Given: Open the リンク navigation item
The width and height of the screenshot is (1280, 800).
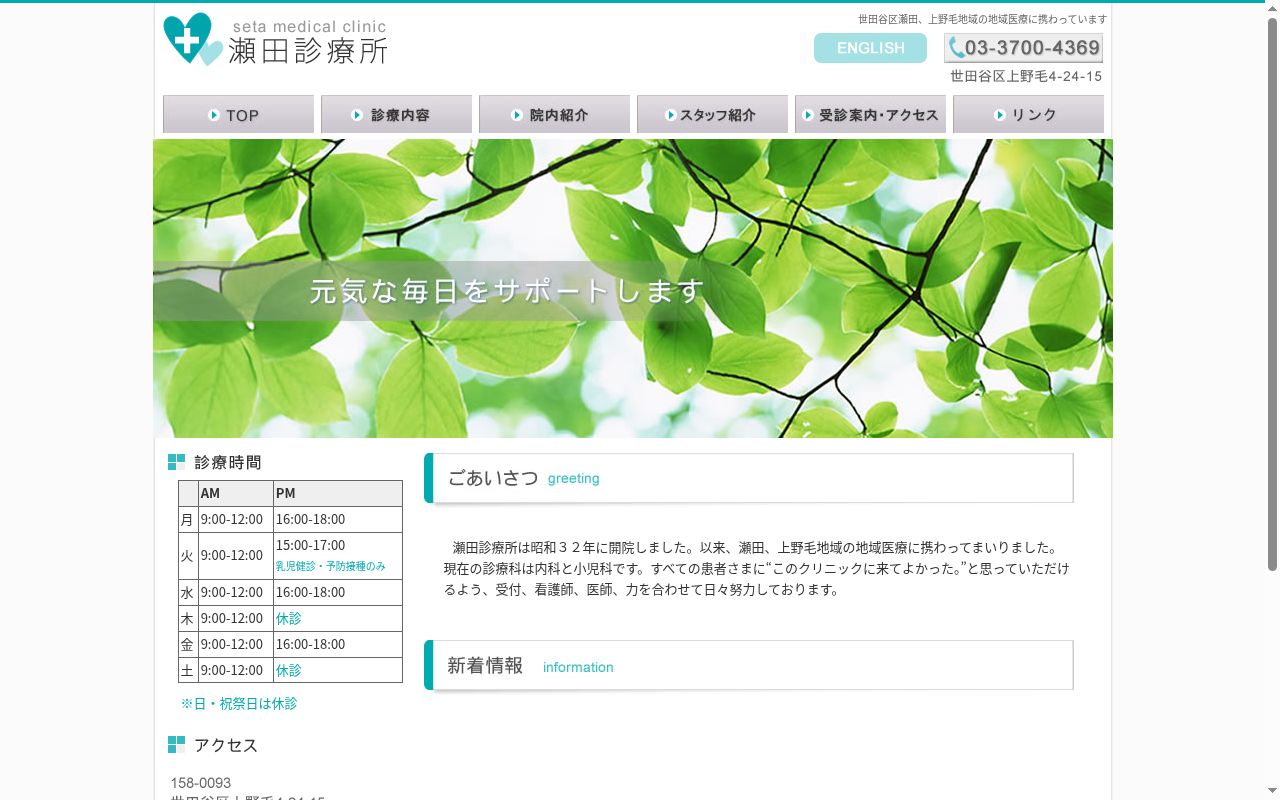Looking at the screenshot, I should coord(1028,114).
